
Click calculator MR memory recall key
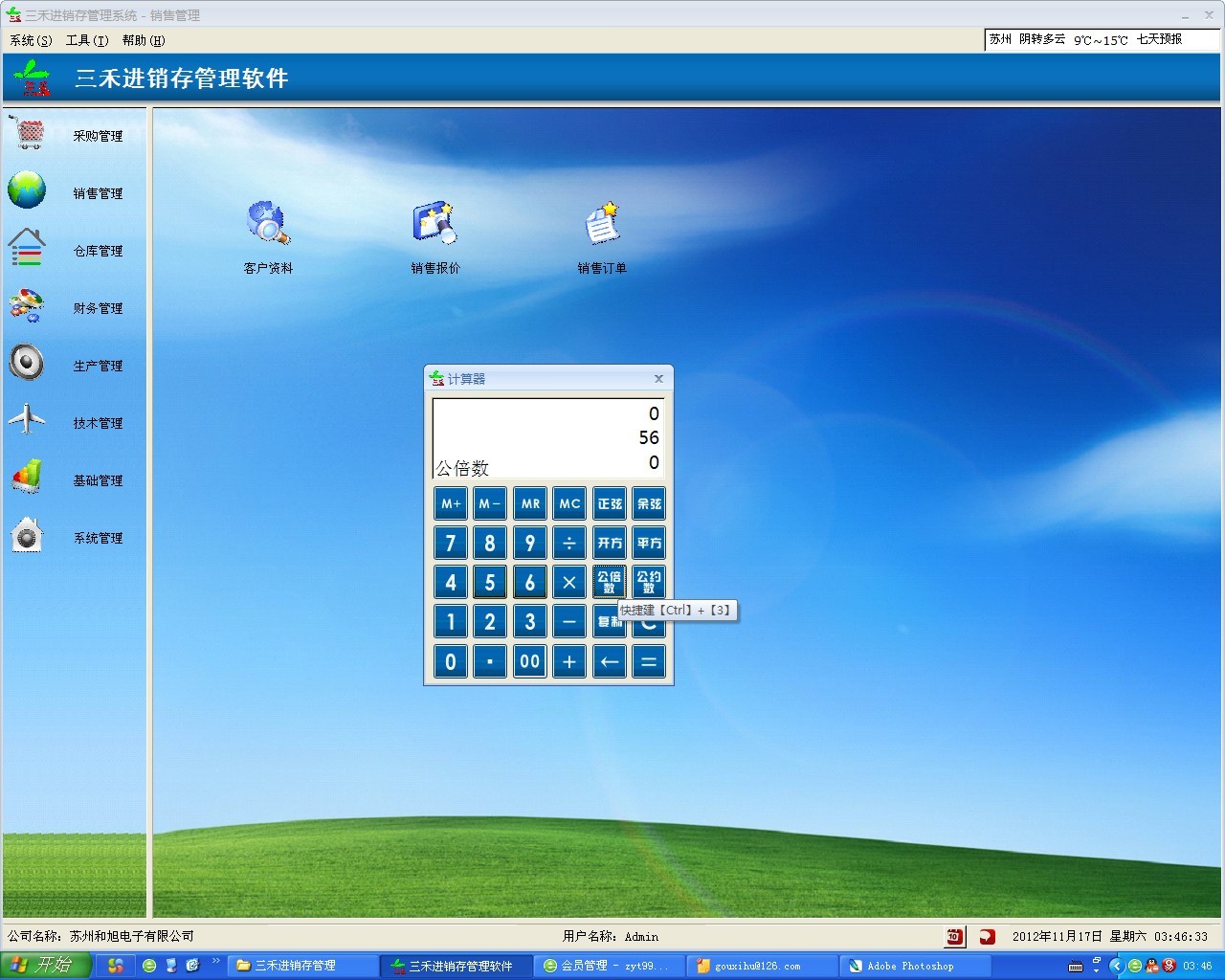coord(530,503)
